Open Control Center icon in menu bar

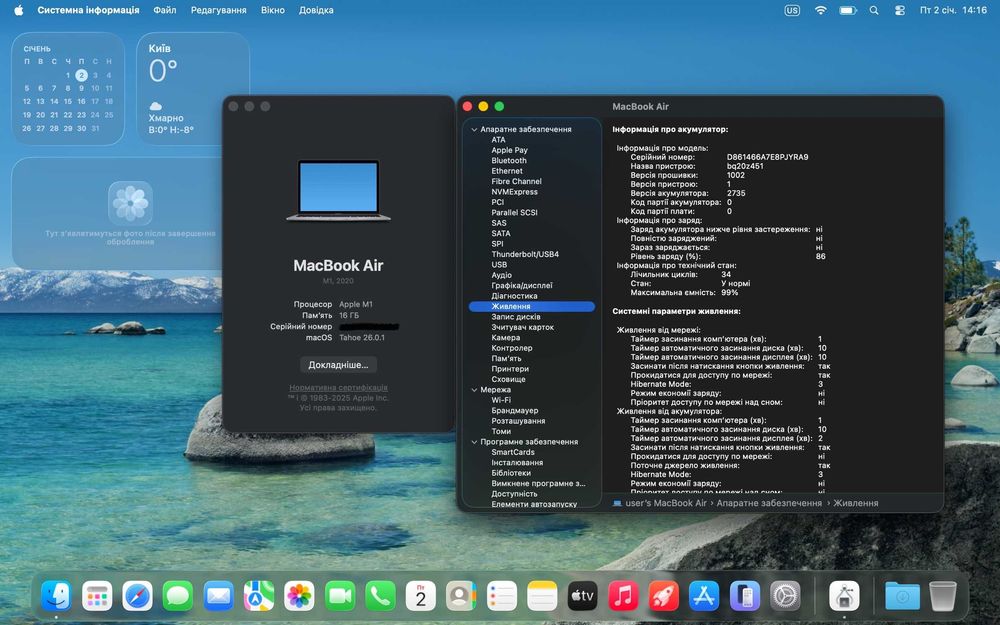[900, 10]
